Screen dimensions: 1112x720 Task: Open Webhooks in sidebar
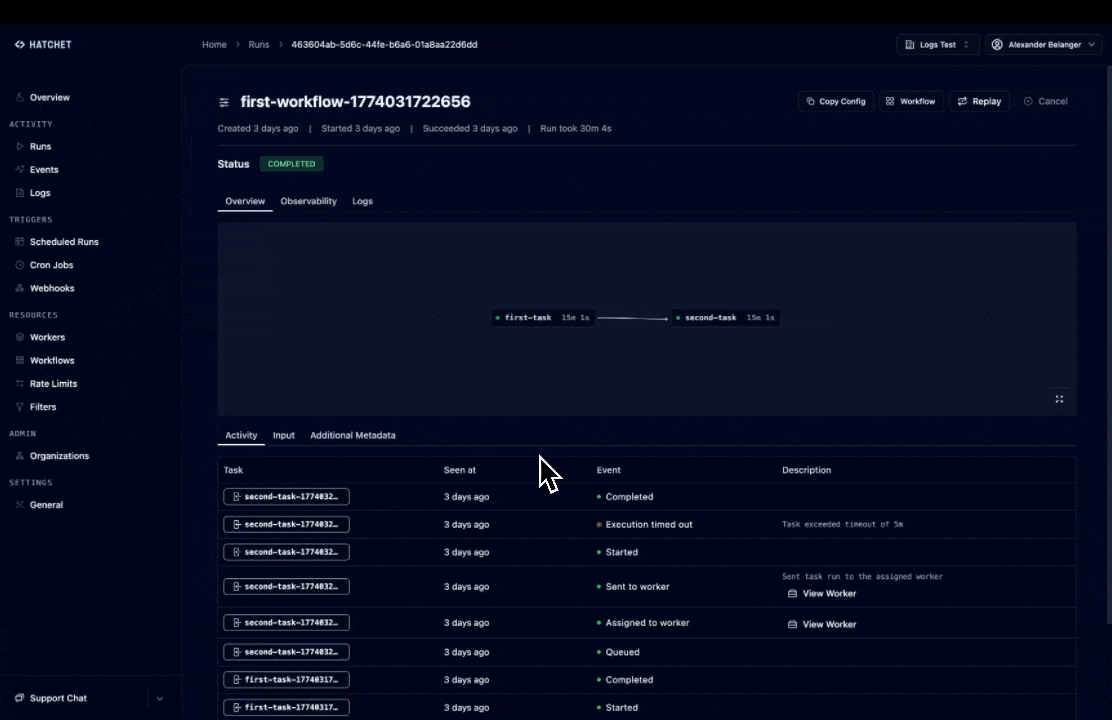point(52,288)
